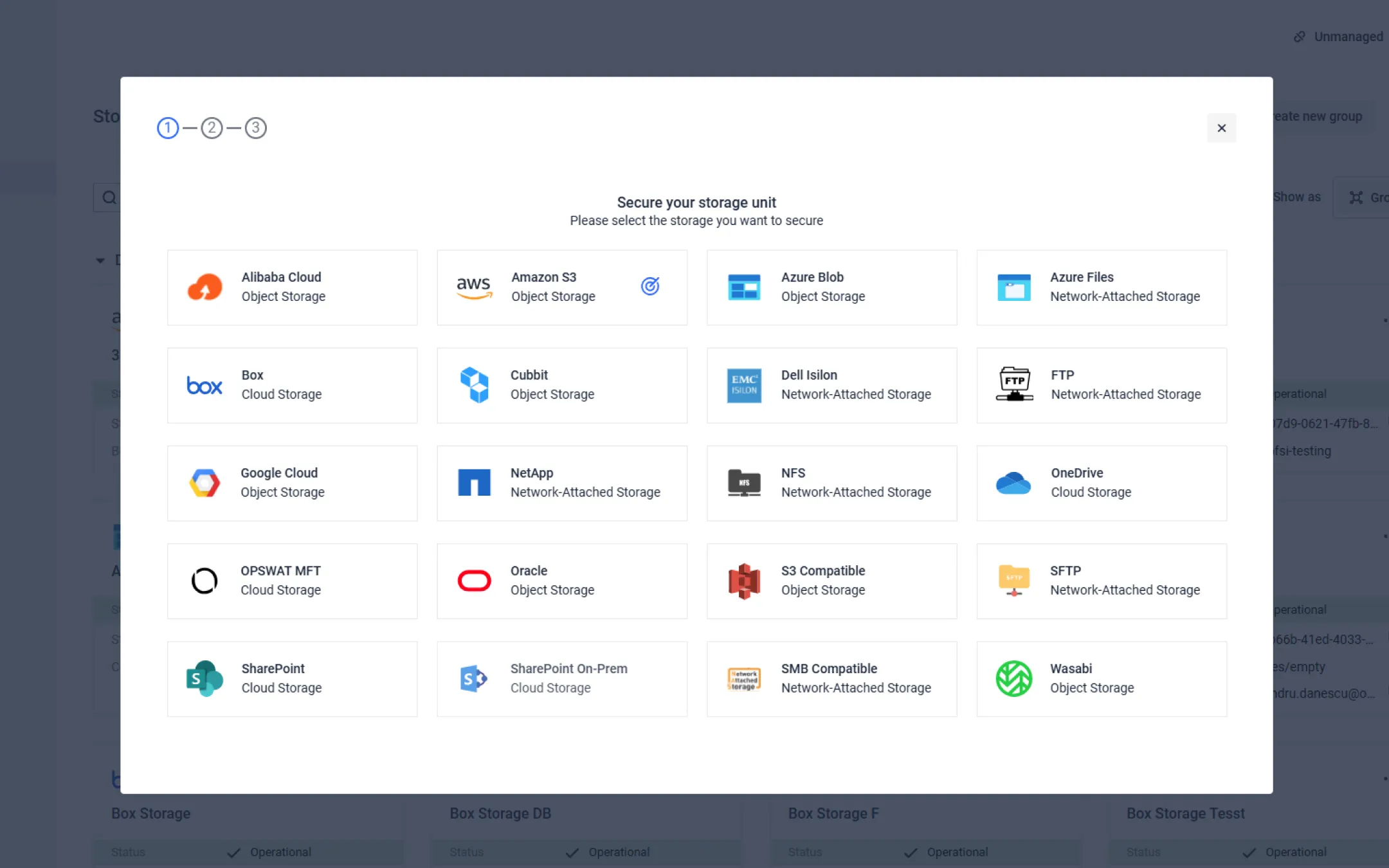Choose the Oracle red oval icon
The width and height of the screenshot is (1389, 868).
pos(474,581)
